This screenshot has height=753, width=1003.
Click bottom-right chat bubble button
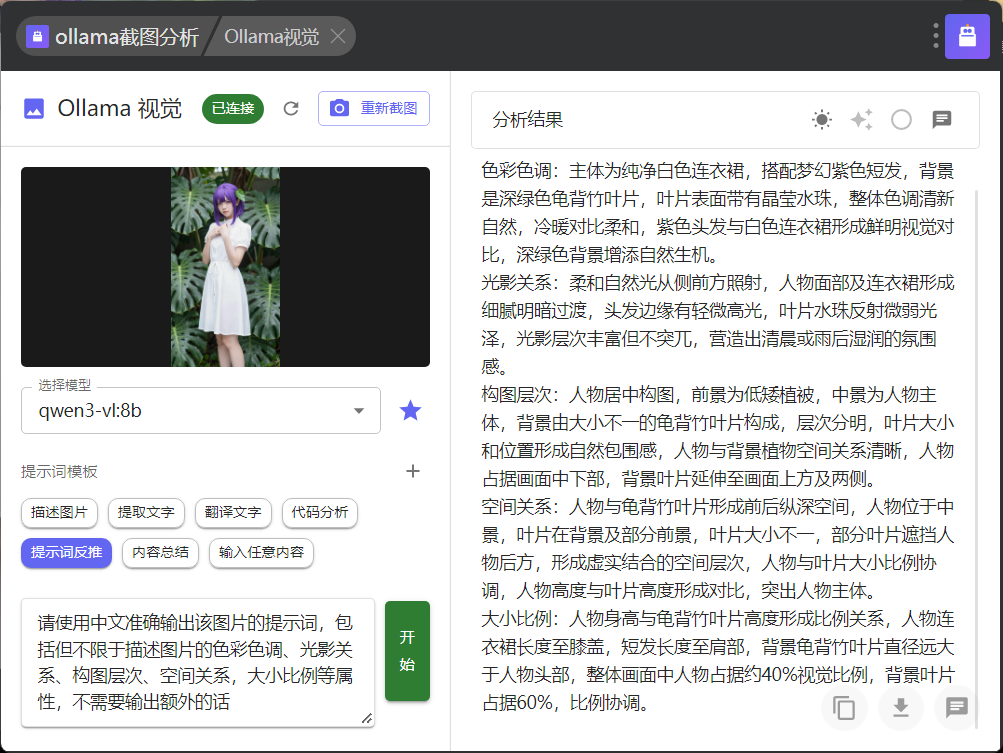click(x=956, y=708)
